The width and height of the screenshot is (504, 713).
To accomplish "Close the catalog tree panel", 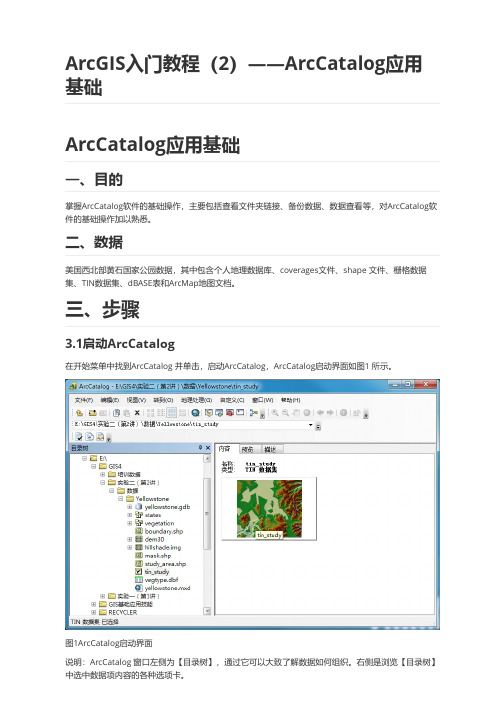I will [208, 448].
